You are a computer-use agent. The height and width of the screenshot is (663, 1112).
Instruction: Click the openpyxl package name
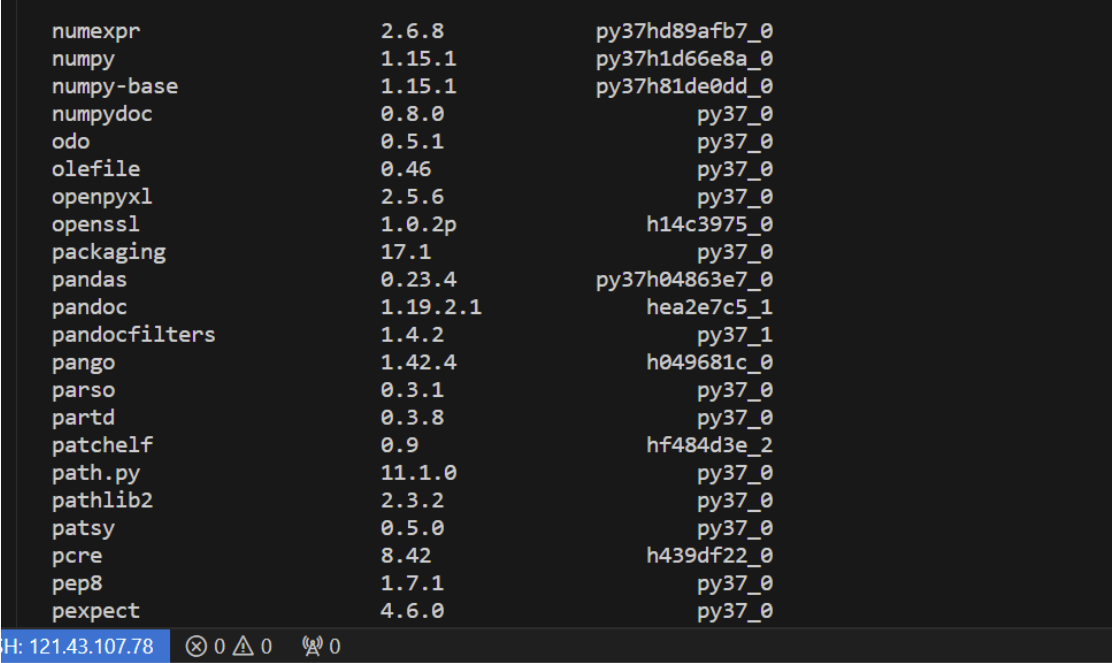point(102,196)
